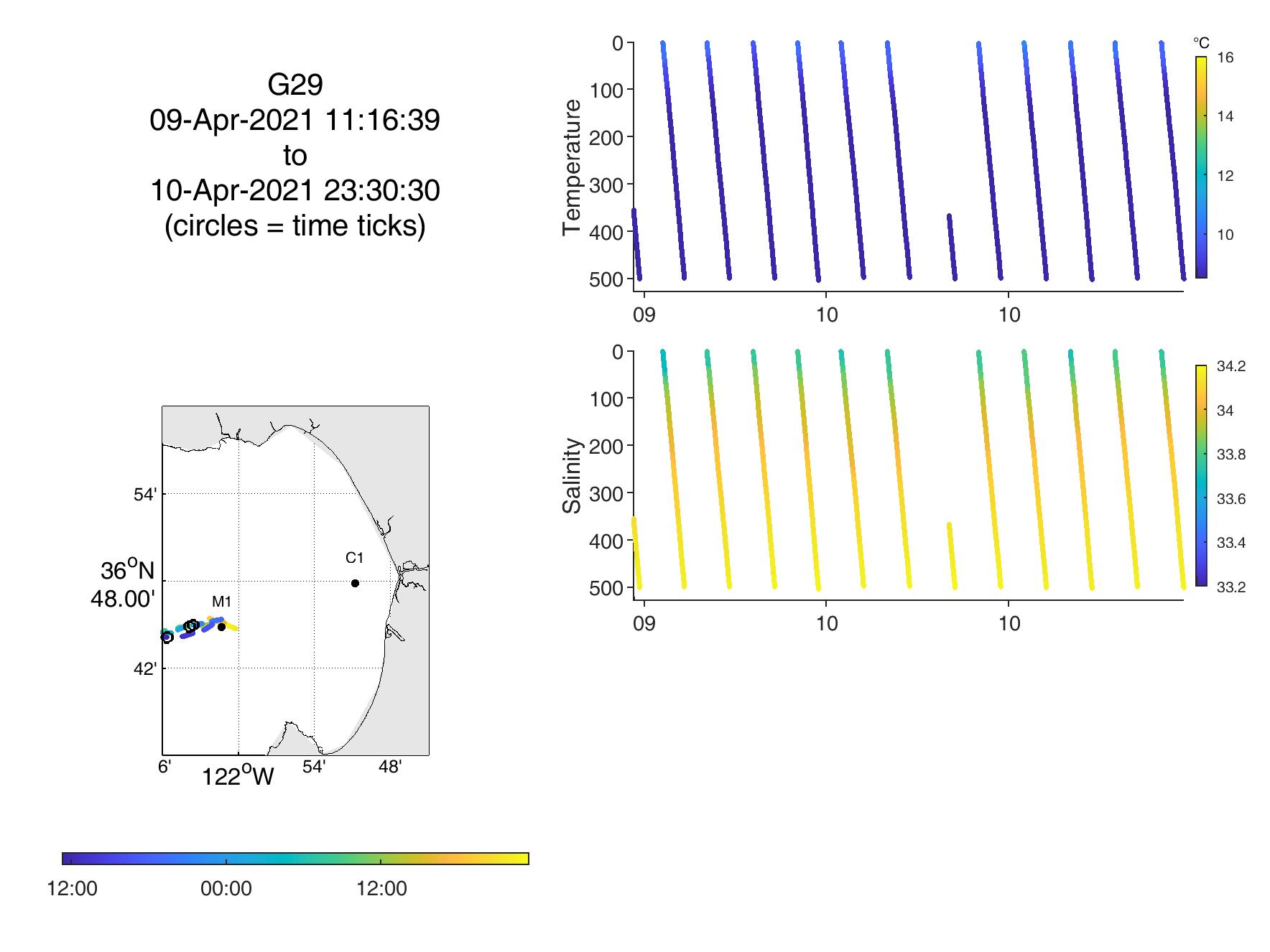Click the G29 glider title text
The height and width of the screenshot is (952, 1270).
coord(295,85)
